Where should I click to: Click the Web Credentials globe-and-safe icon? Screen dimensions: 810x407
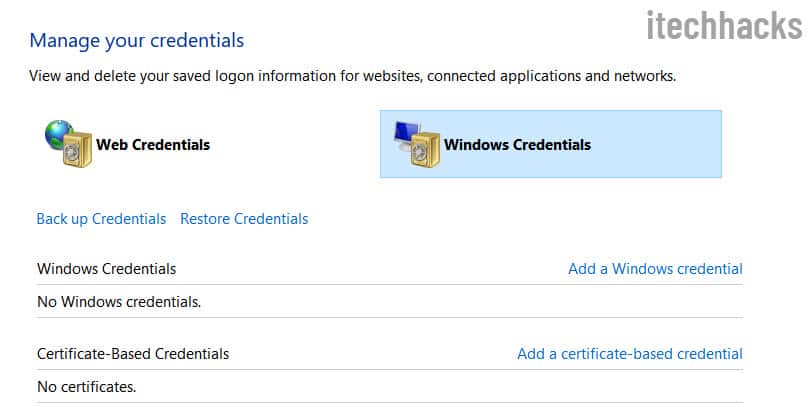[x=68, y=144]
